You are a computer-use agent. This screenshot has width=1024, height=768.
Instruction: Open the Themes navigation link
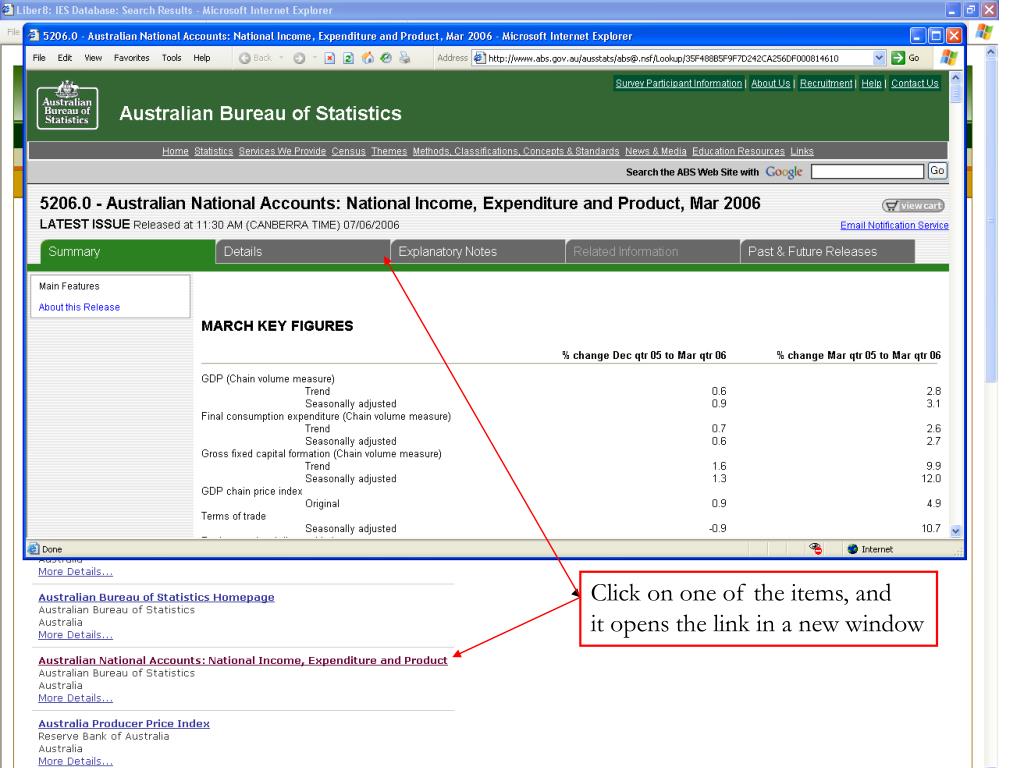pyautogui.click(x=389, y=151)
